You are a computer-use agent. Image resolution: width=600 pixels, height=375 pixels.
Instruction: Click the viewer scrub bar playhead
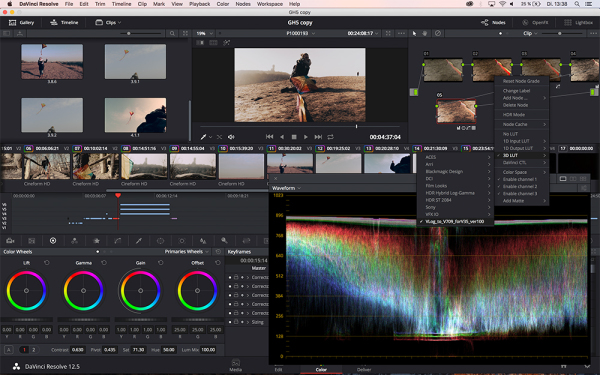[356, 126]
